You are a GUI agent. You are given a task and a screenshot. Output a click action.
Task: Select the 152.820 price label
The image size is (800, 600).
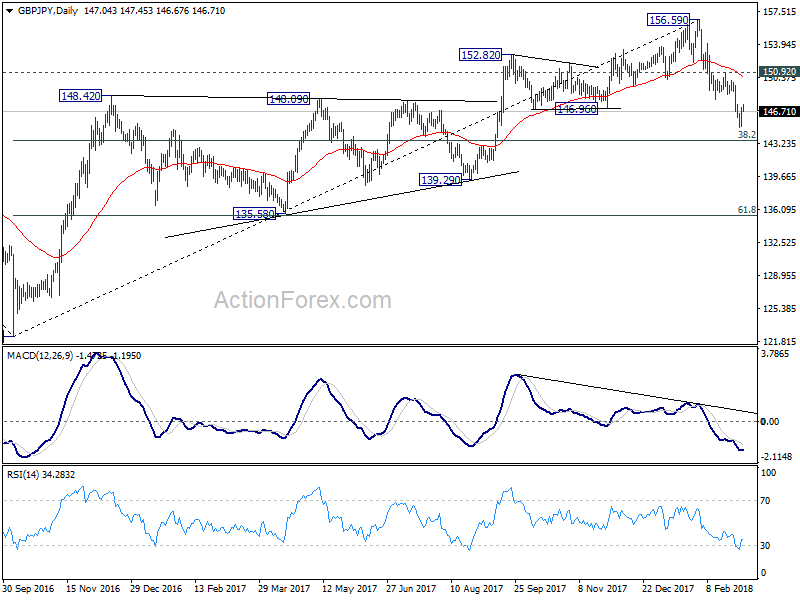(480, 55)
